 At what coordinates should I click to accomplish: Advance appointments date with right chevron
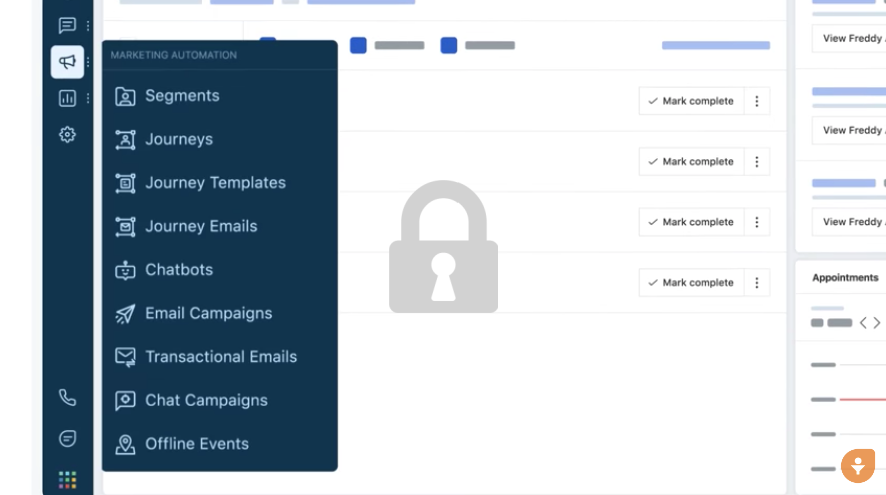point(877,323)
